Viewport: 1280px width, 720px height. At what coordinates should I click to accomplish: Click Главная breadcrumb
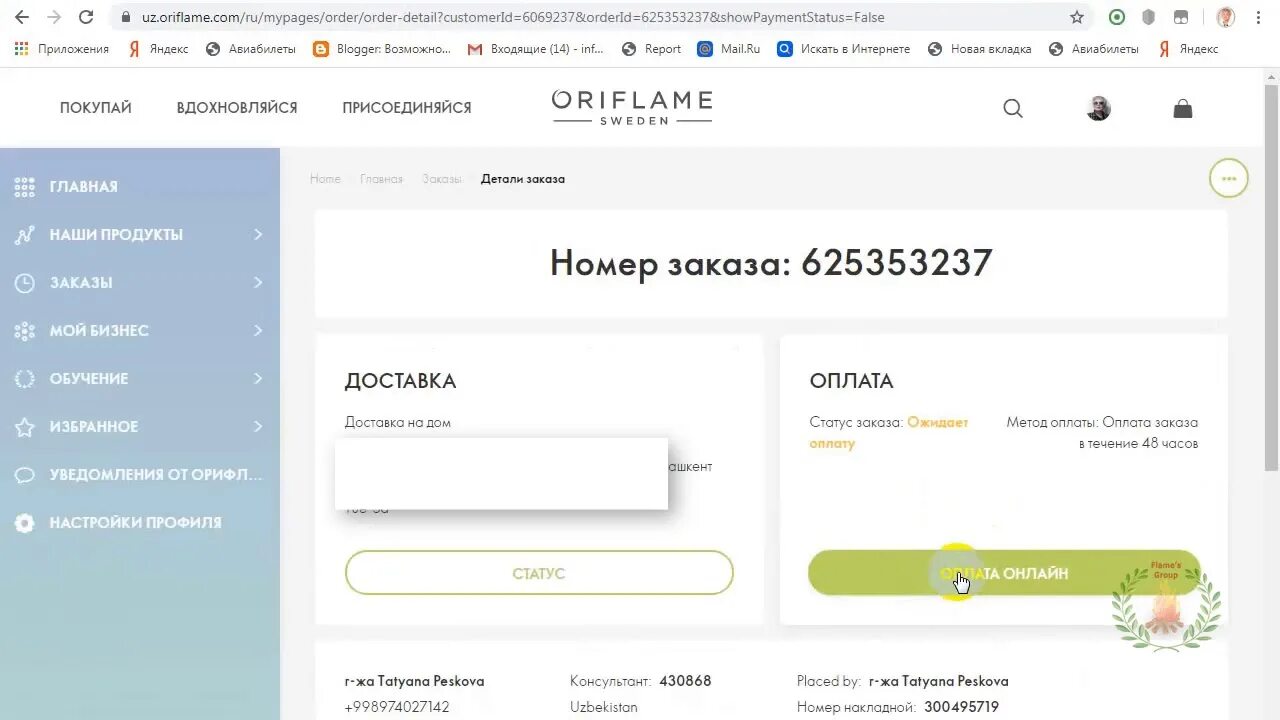381,179
